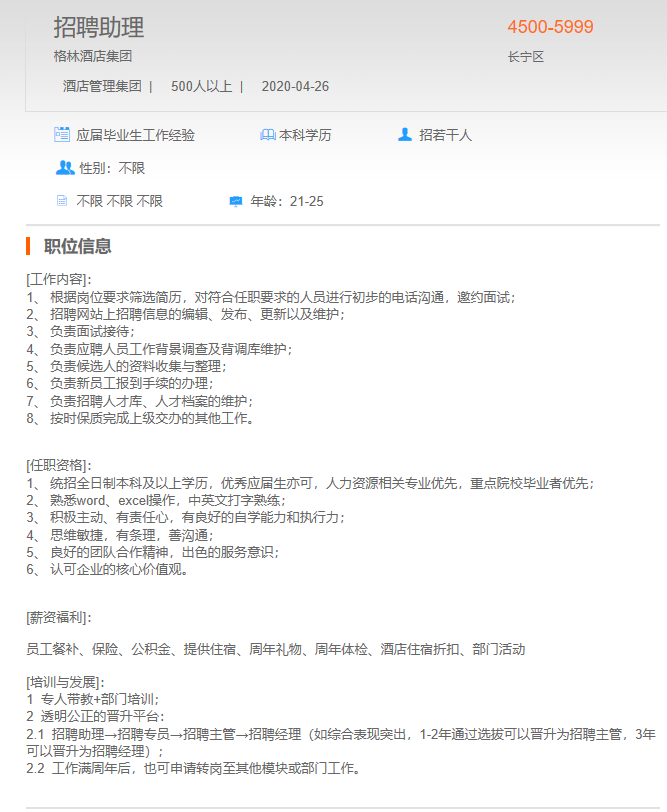Image resolution: width=667 pixels, height=812 pixels.
Task: Click the [工作内容] section label
Action: (59, 279)
